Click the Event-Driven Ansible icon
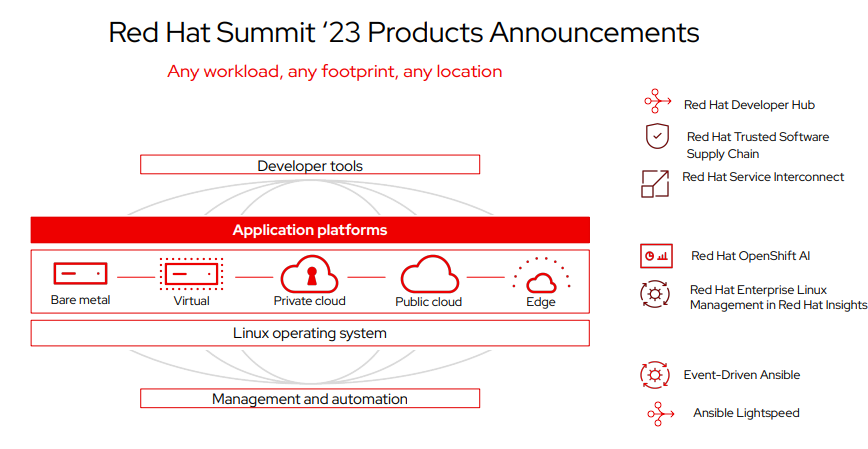 [x=655, y=375]
